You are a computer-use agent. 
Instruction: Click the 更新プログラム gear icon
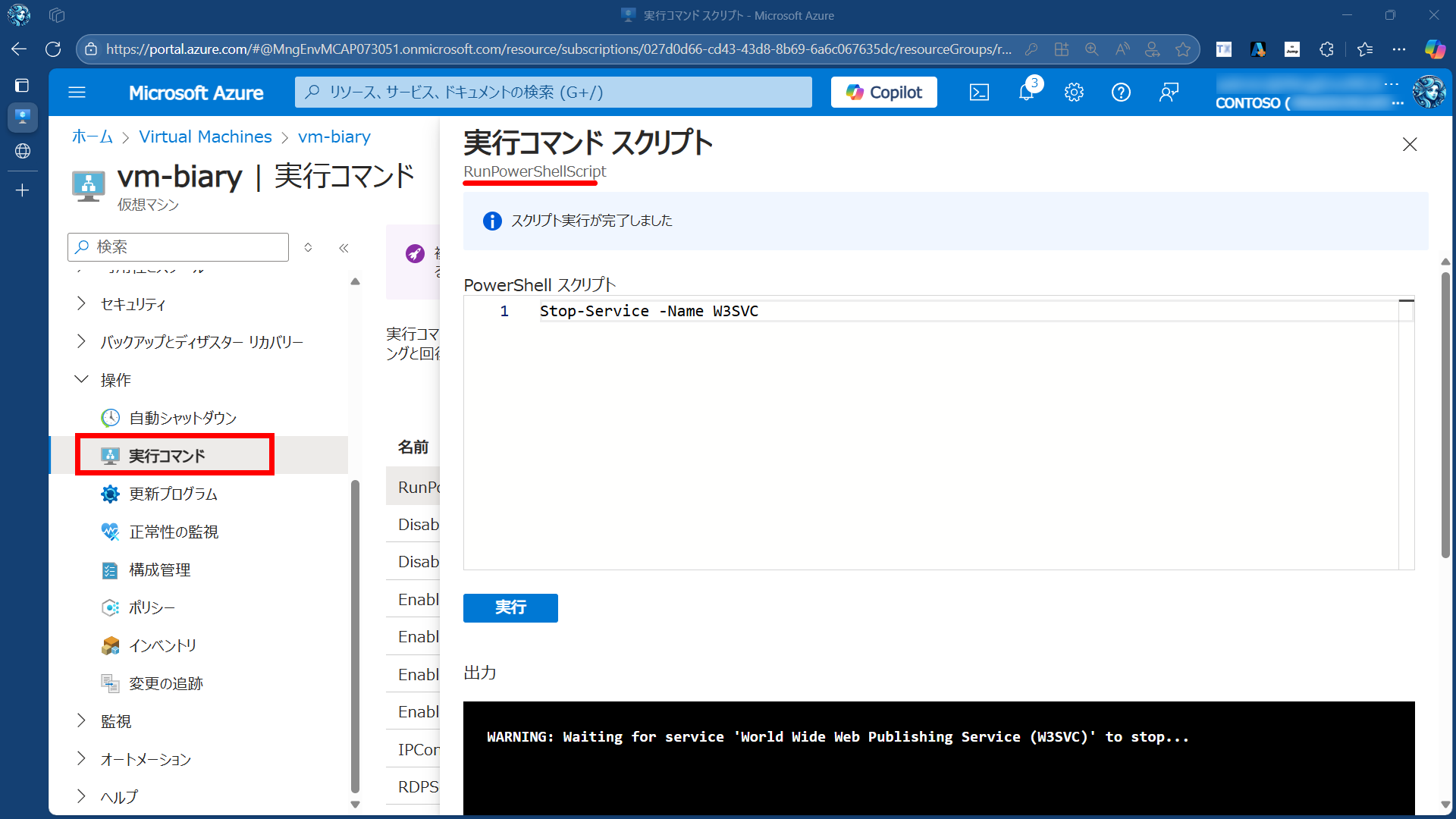[111, 494]
